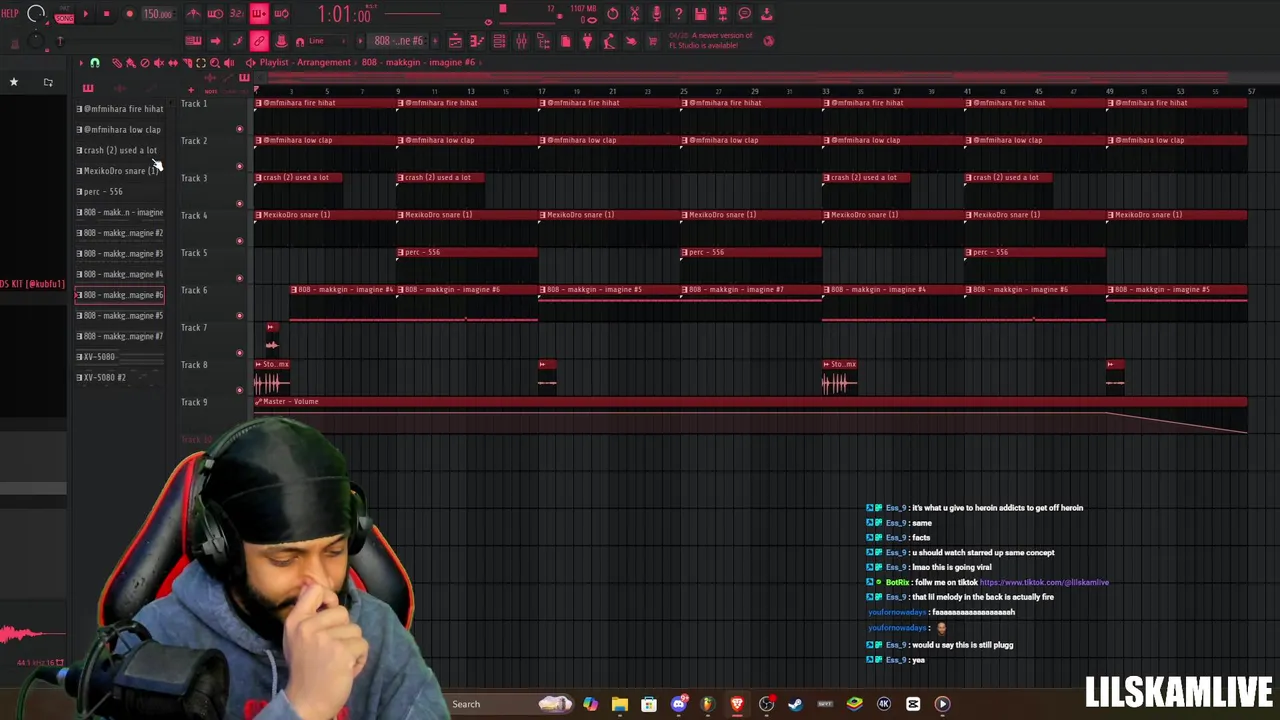Open the mixer toolbar icon
1280x720 pixels.
click(521, 41)
